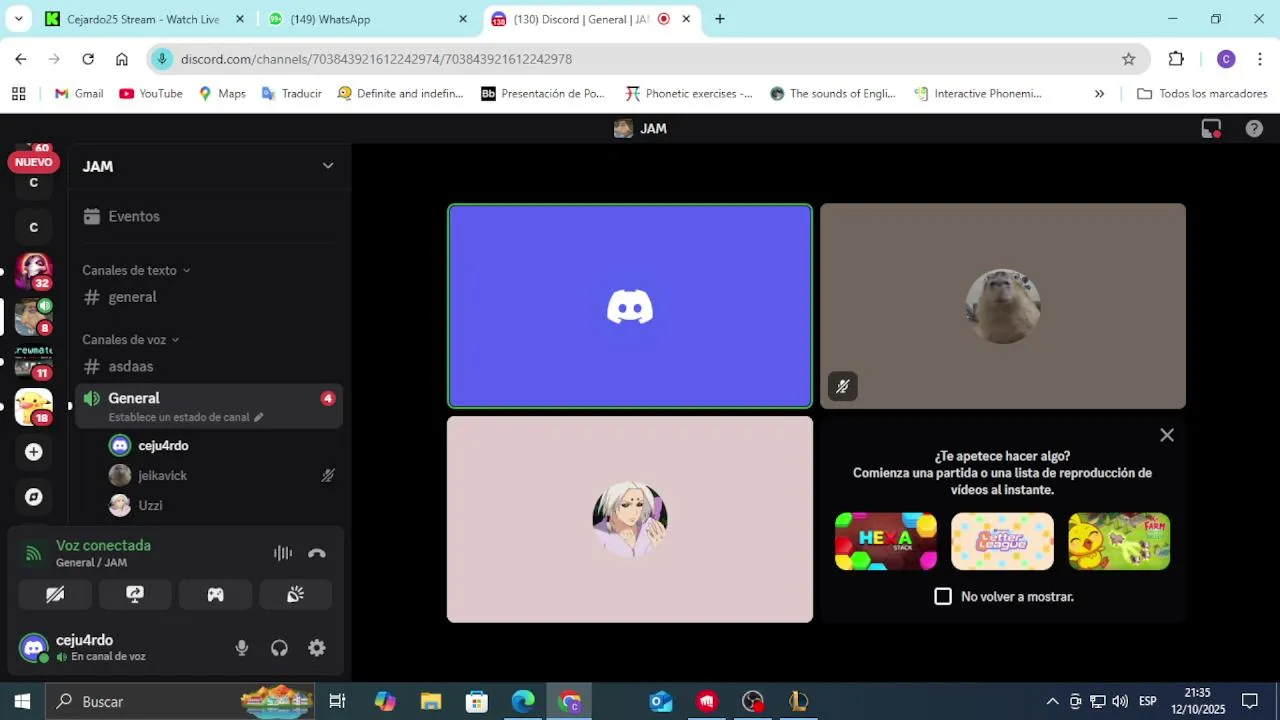Start an activity with the gamepad icon
The width and height of the screenshot is (1280, 720).
tap(215, 594)
